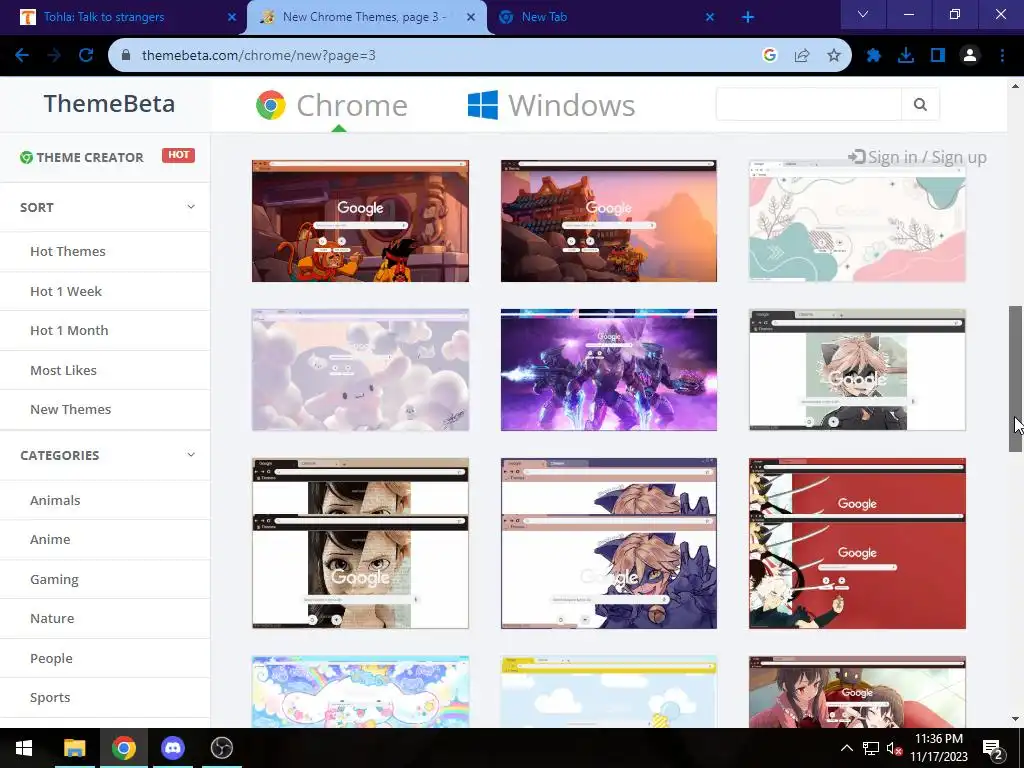Open the red samurai swords theme thumbnail
The width and height of the screenshot is (1024, 768).
click(857, 543)
